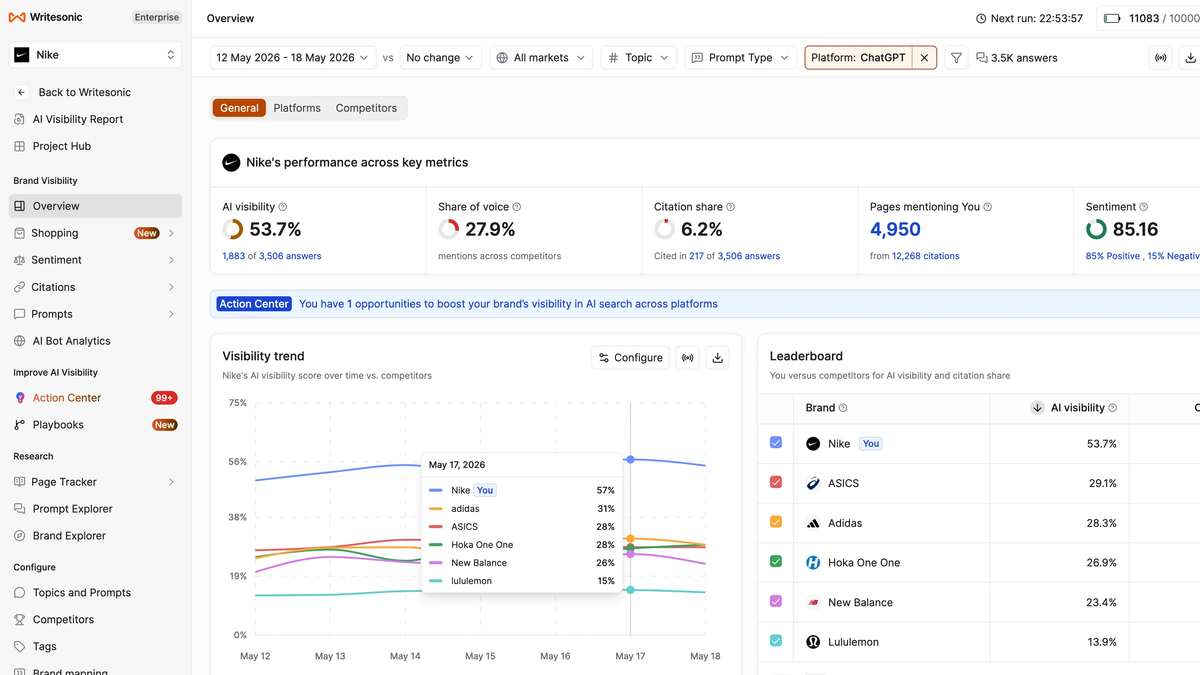Click the 4,950 pages mentioning link
1200x675 pixels.
click(x=895, y=229)
